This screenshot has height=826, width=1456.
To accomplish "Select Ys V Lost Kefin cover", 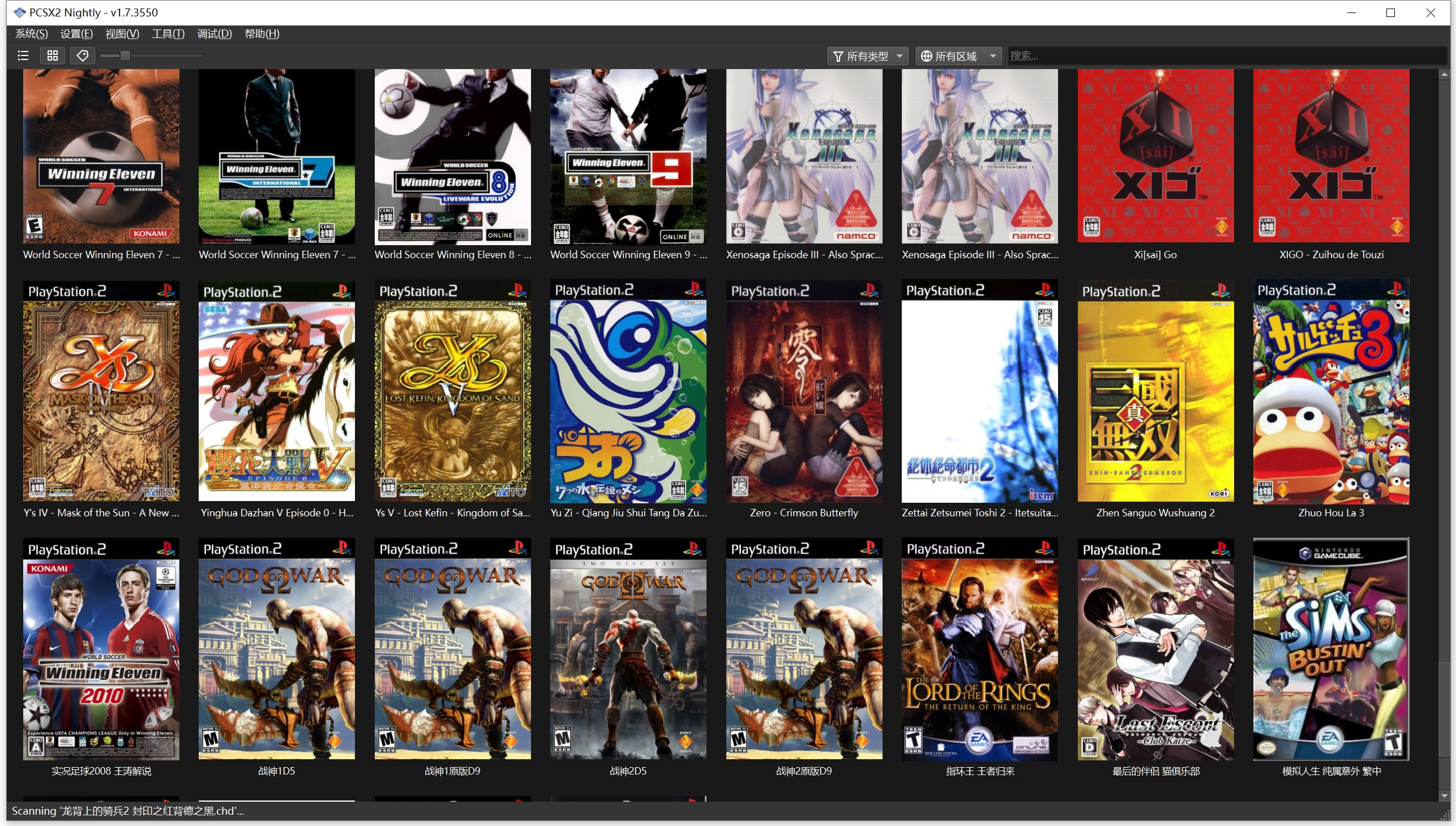I will pyautogui.click(x=453, y=391).
